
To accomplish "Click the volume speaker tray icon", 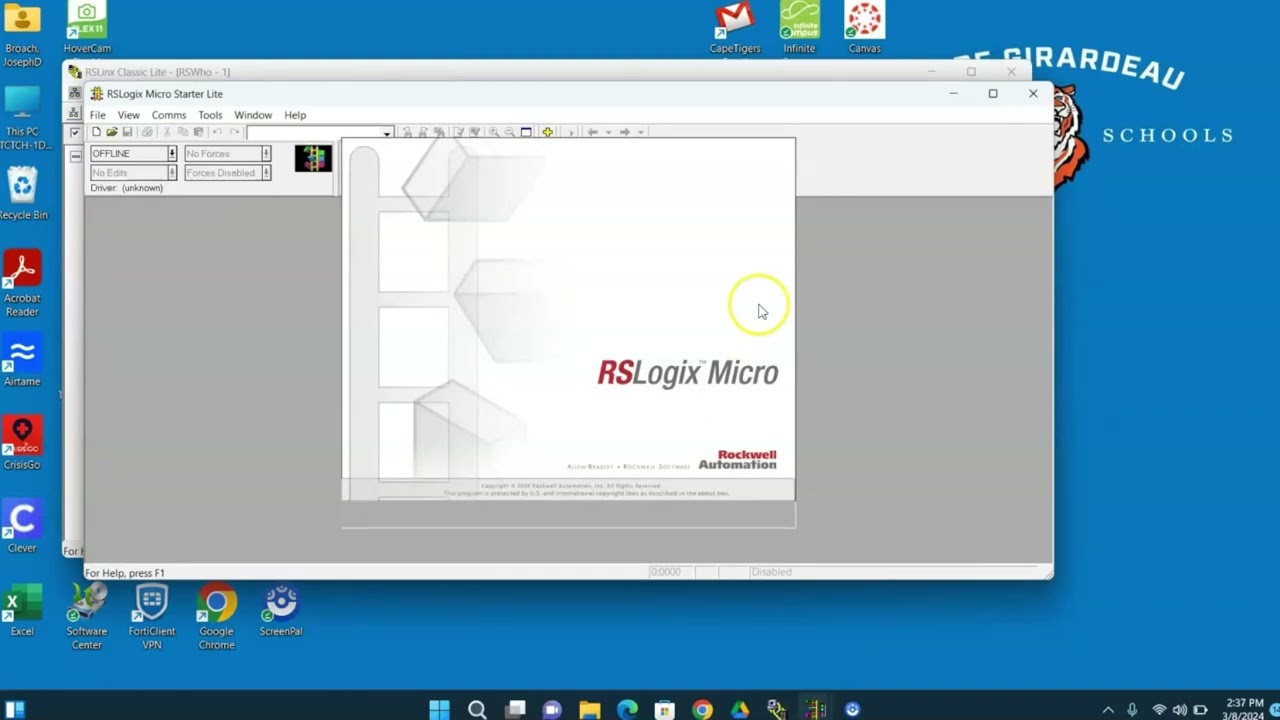I will pyautogui.click(x=1180, y=710).
